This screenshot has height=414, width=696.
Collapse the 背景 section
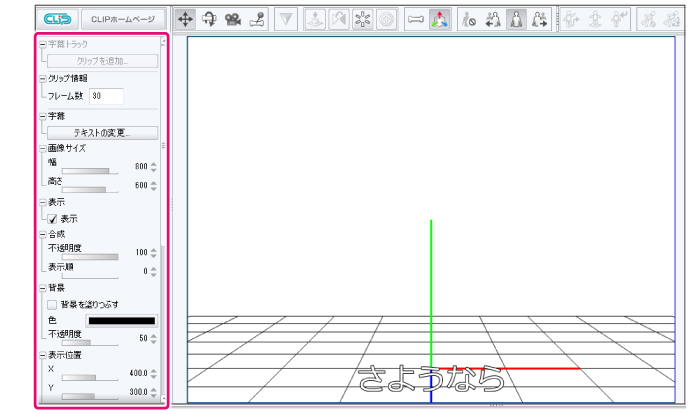coord(43,288)
